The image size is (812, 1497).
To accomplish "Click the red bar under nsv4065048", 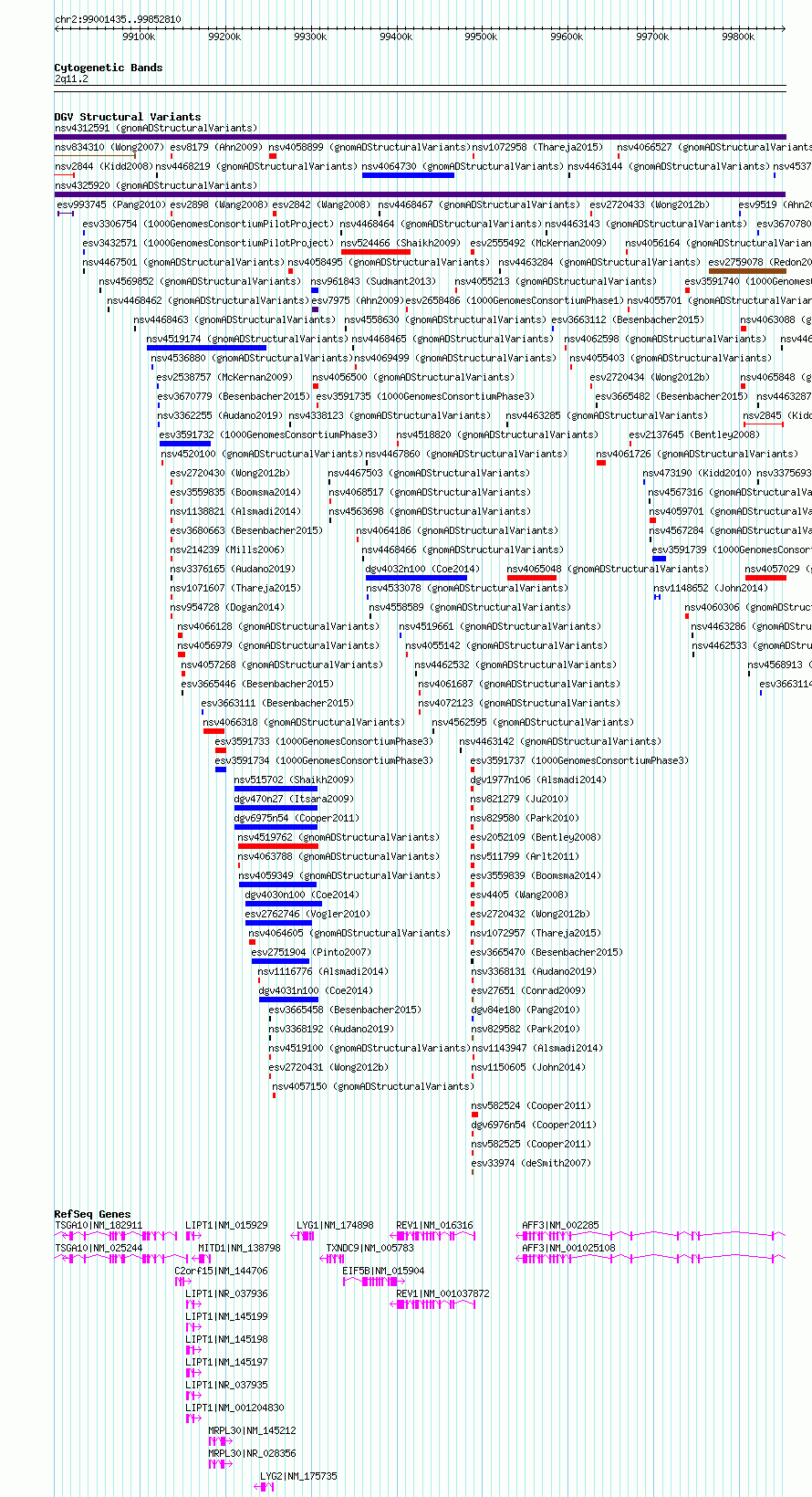I will [531, 577].
